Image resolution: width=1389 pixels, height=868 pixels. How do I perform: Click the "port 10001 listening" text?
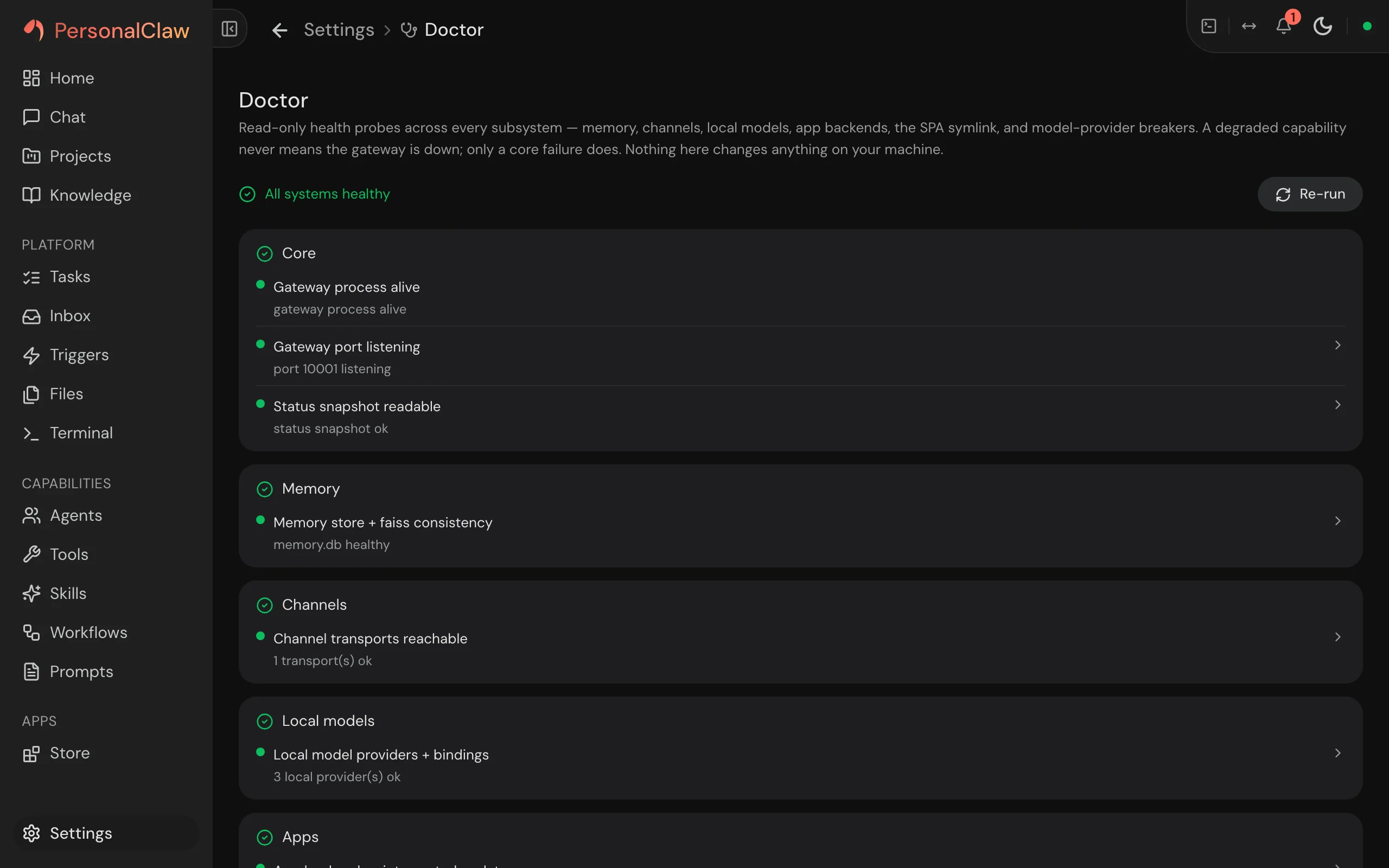tap(332, 369)
